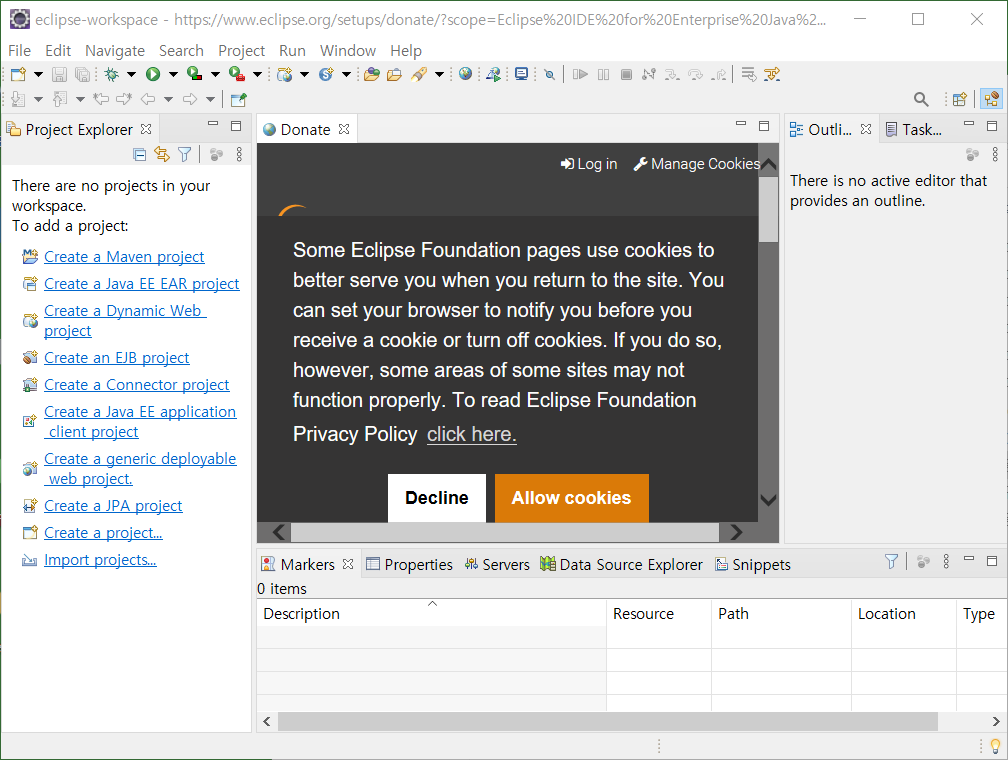Image resolution: width=1008 pixels, height=760 pixels.
Task: Toggle Link with Editor in Project Explorer
Action: pos(162,154)
